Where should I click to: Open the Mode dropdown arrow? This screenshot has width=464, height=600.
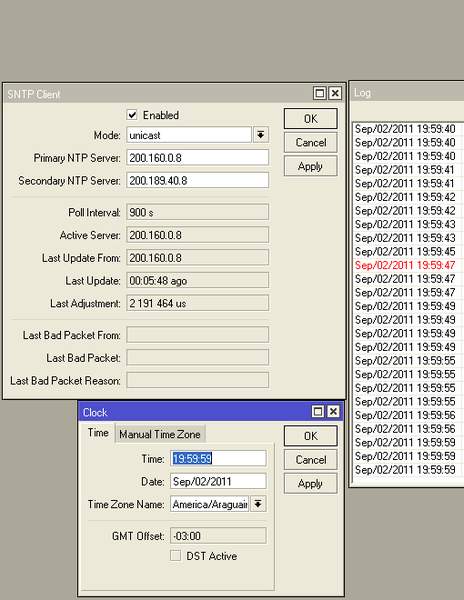tap(260, 135)
